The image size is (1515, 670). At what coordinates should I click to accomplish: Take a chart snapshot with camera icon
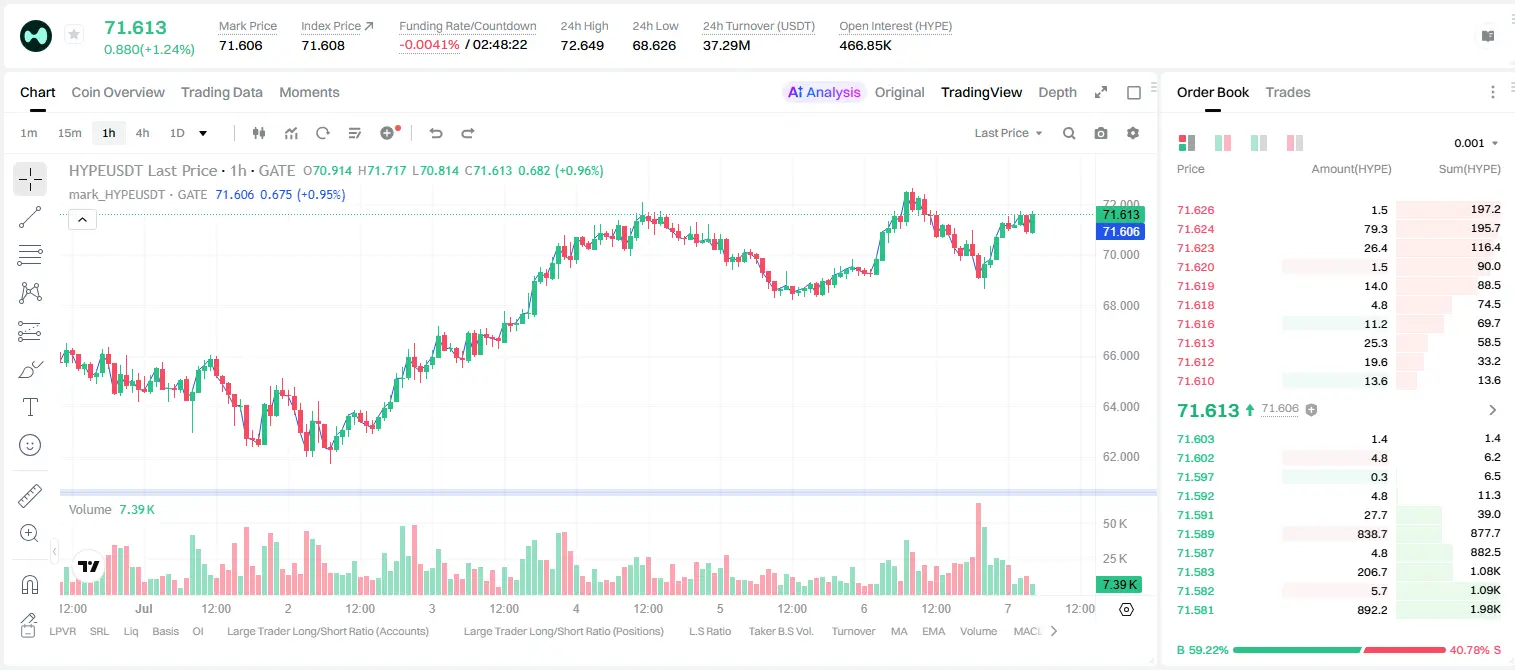(x=1101, y=133)
